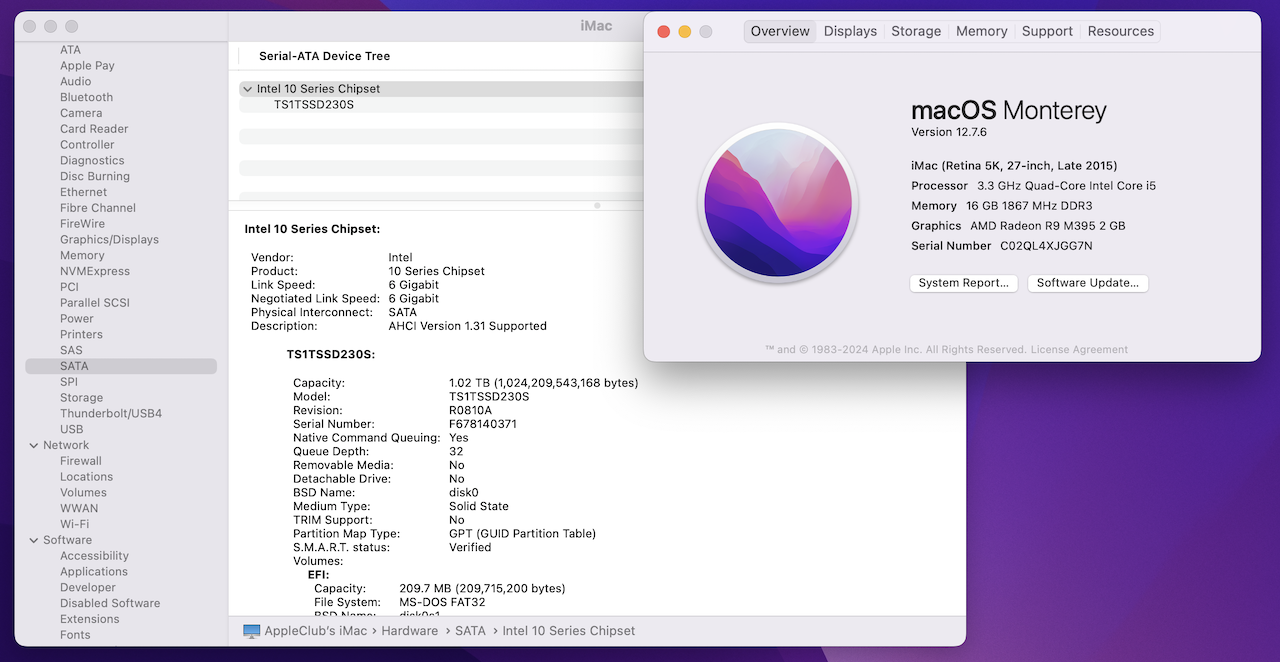Close the About This Mac window
Image resolution: width=1280 pixels, height=662 pixels.
[x=663, y=32]
